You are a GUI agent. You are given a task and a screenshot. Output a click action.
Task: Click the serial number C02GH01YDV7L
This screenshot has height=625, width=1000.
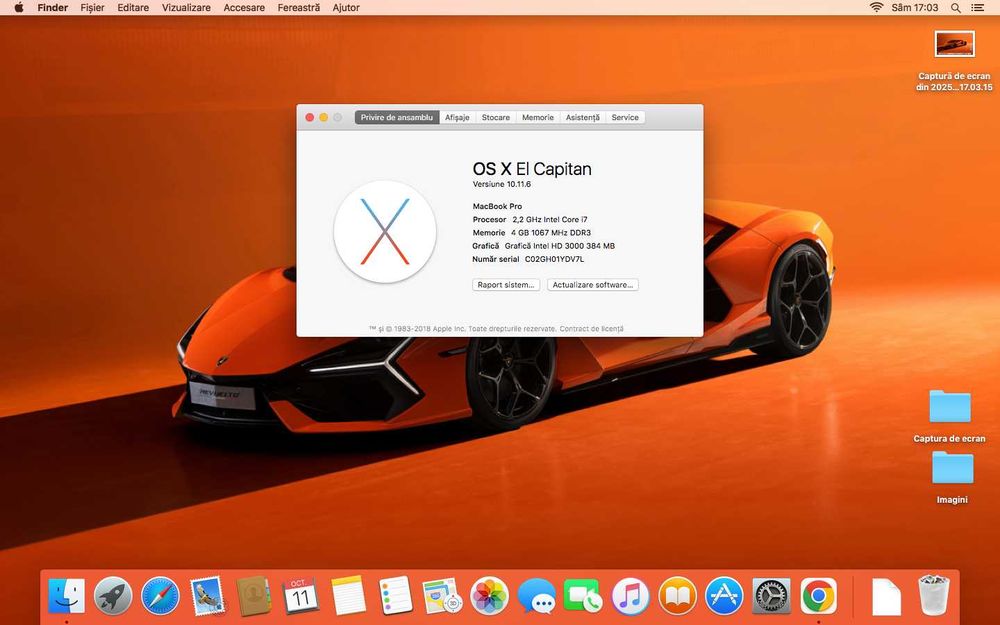point(554,259)
